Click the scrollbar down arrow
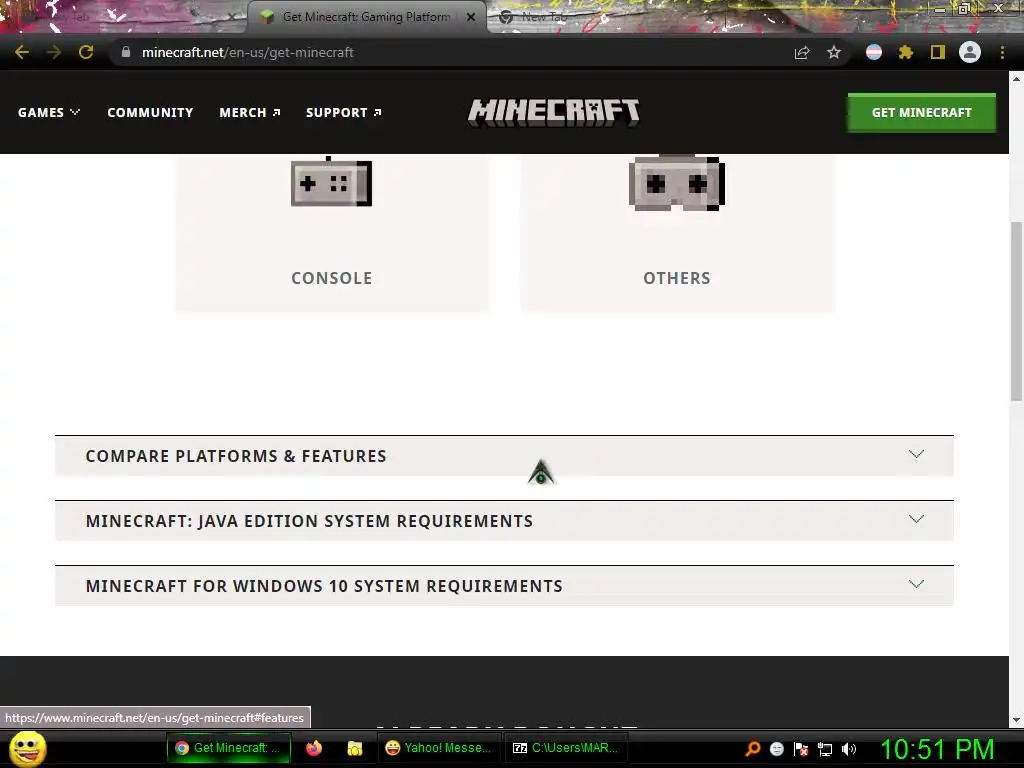The image size is (1024, 768). click(x=1016, y=720)
